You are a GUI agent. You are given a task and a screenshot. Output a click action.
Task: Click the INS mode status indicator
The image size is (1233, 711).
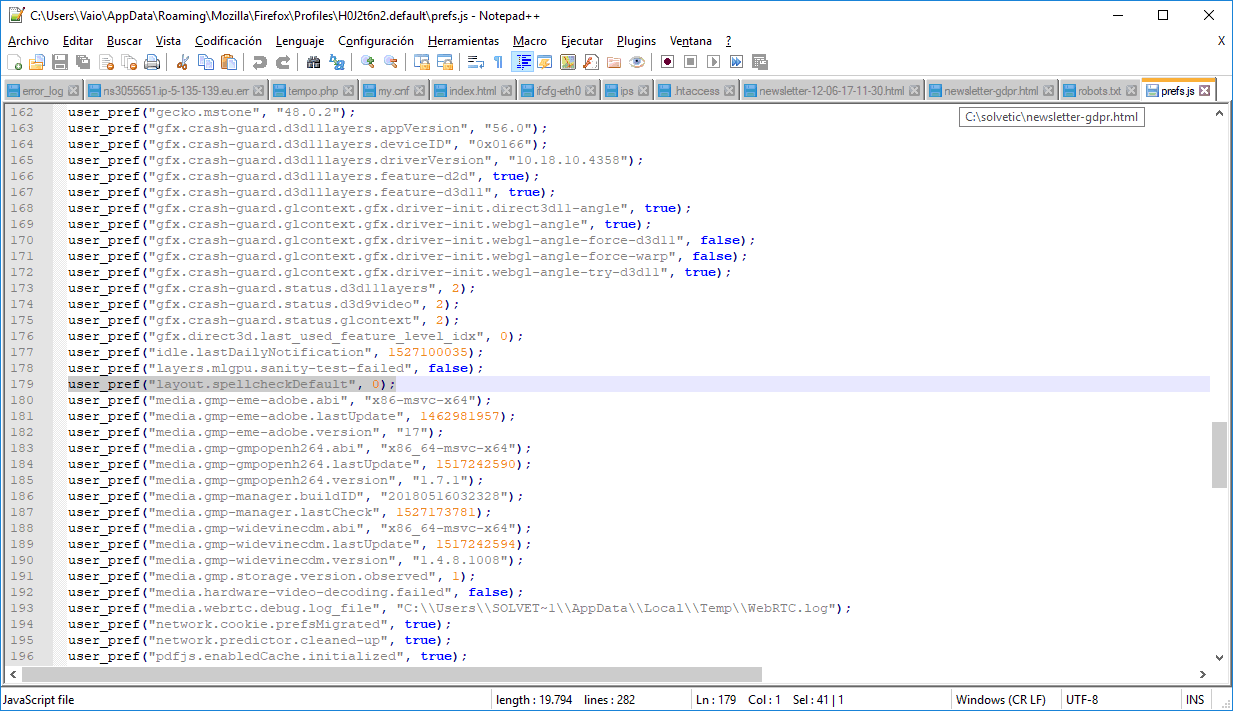[1194, 700]
